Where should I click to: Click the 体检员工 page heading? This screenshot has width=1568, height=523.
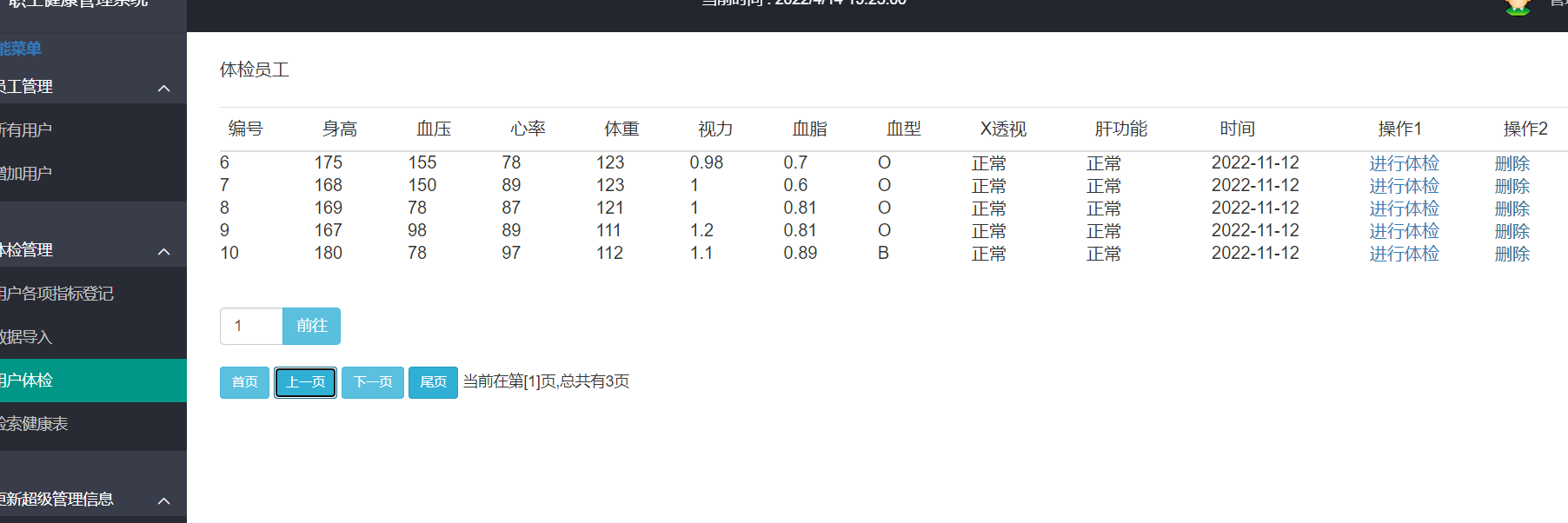point(254,70)
